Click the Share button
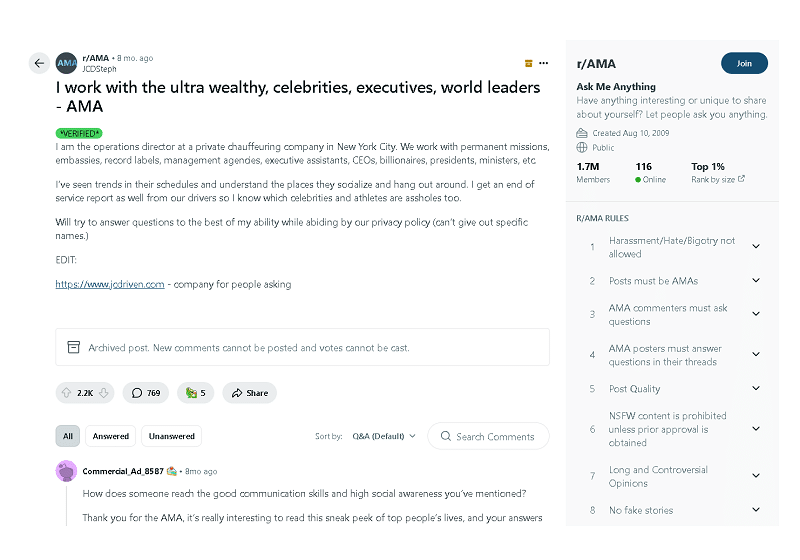Screen dimensions: 800x560 coord(249,393)
